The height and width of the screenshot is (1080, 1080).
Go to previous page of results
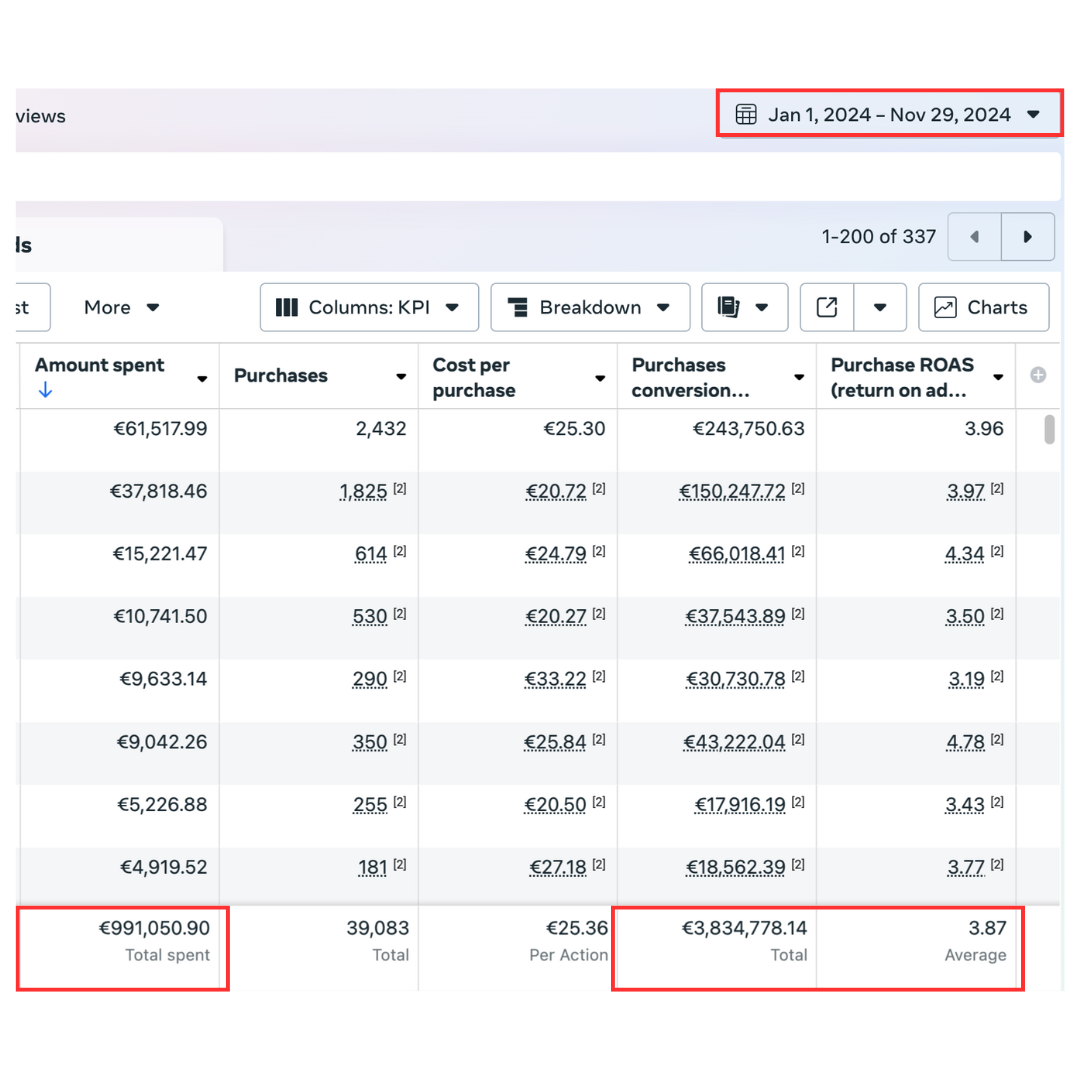point(974,237)
